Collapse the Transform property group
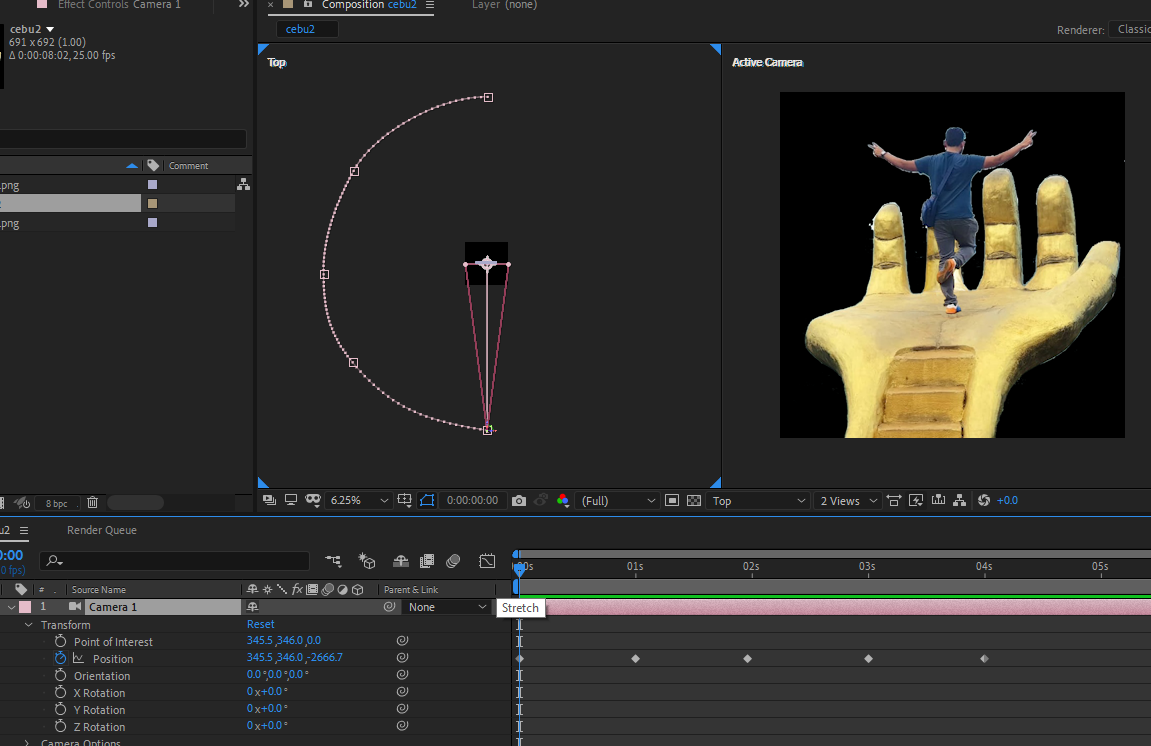This screenshot has height=746, width=1151. tap(29, 625)
